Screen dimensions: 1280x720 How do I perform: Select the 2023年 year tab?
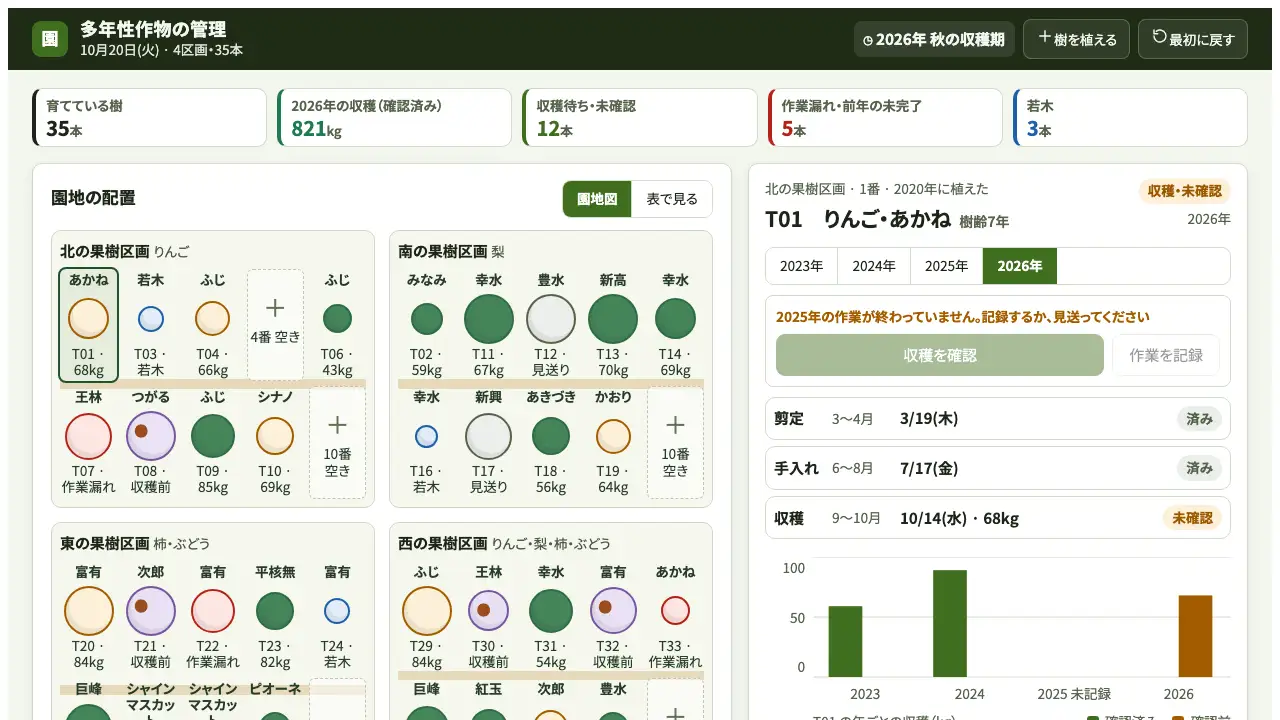(802, 266)
